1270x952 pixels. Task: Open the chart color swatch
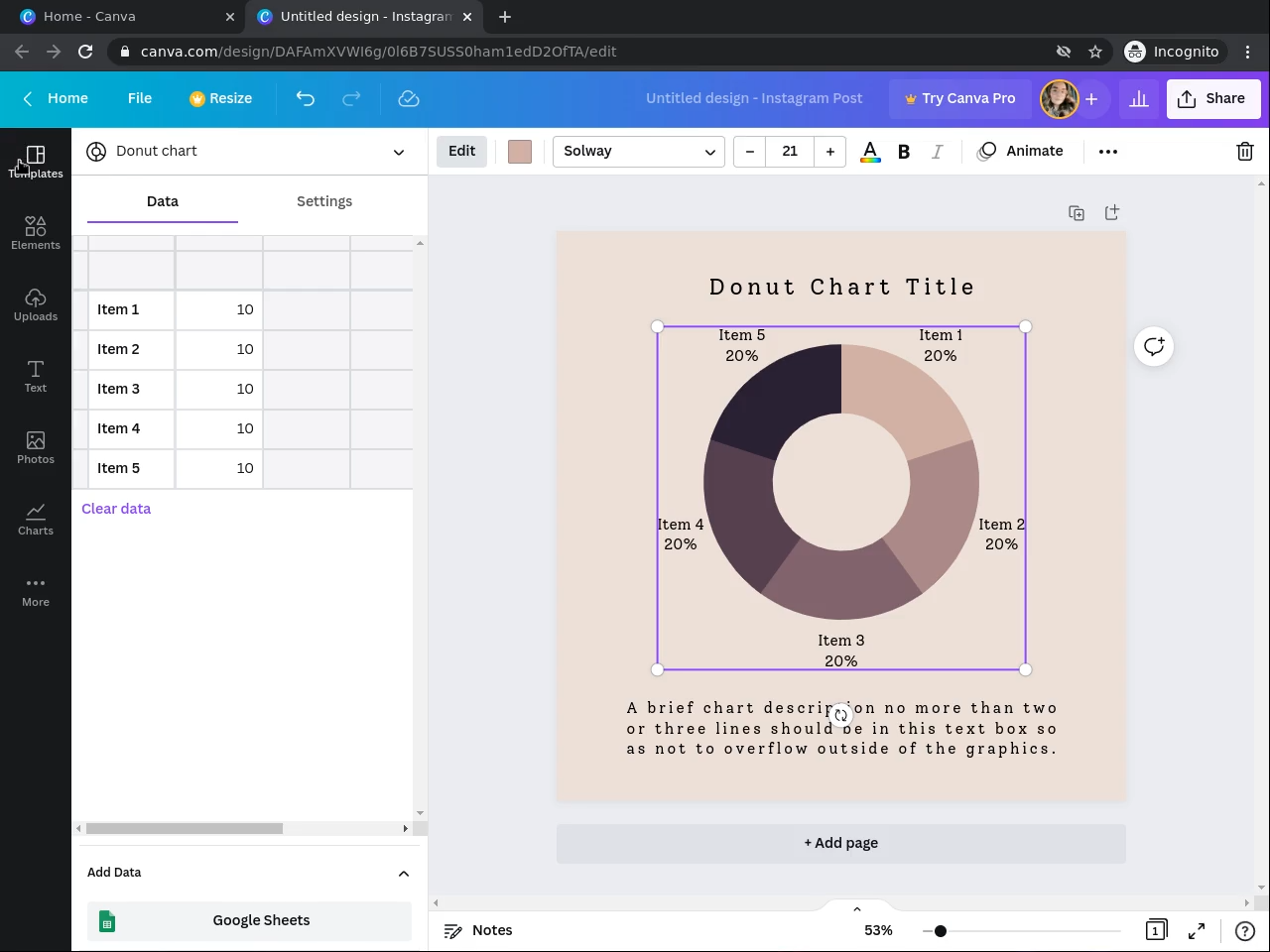pyautogui.click(x=520, y=152)
